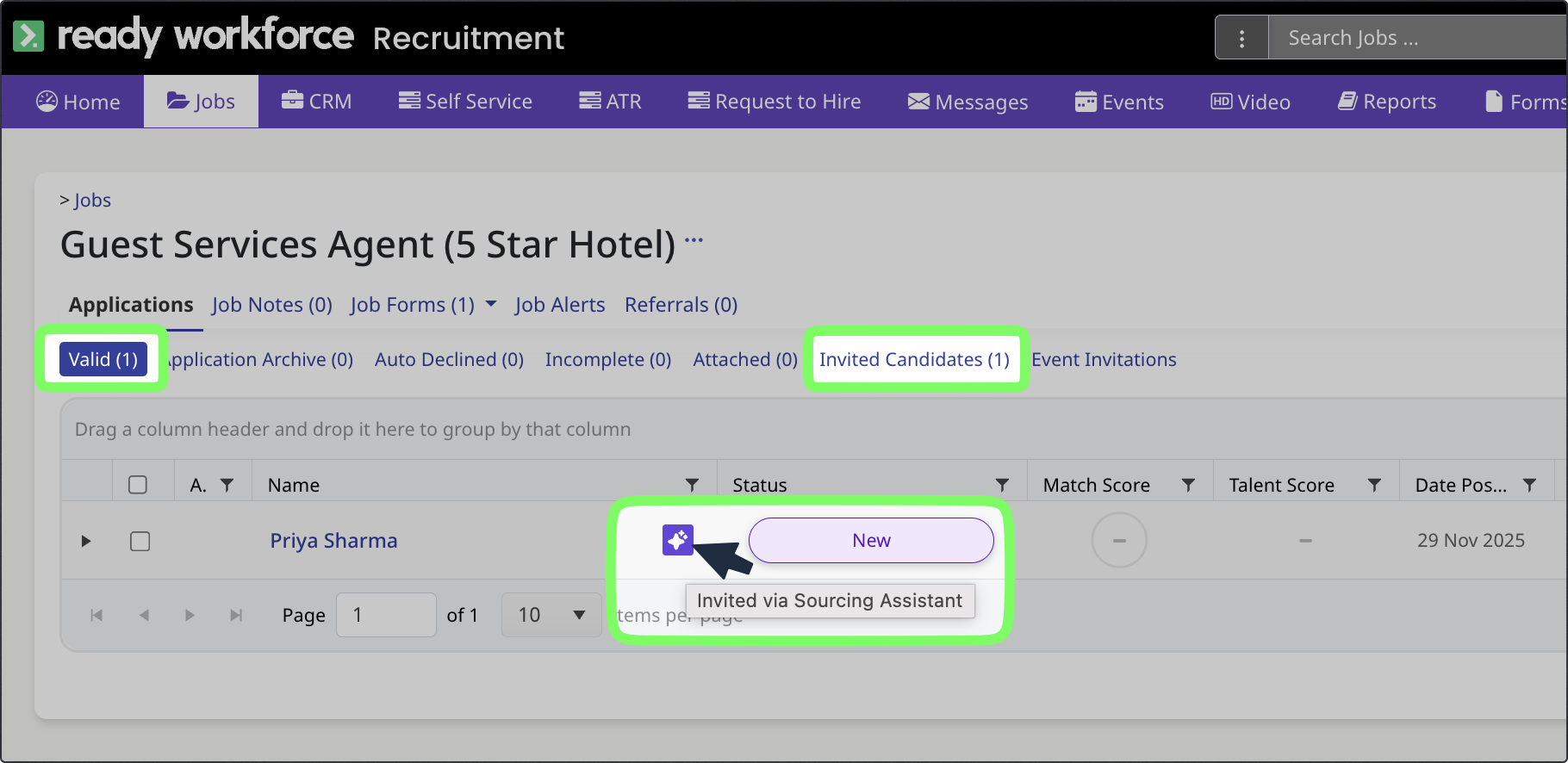Open the New status dropdown for Priya Sharma
Image resolution: width=1568 pixels, height=763 pixels.
point(871,540)
